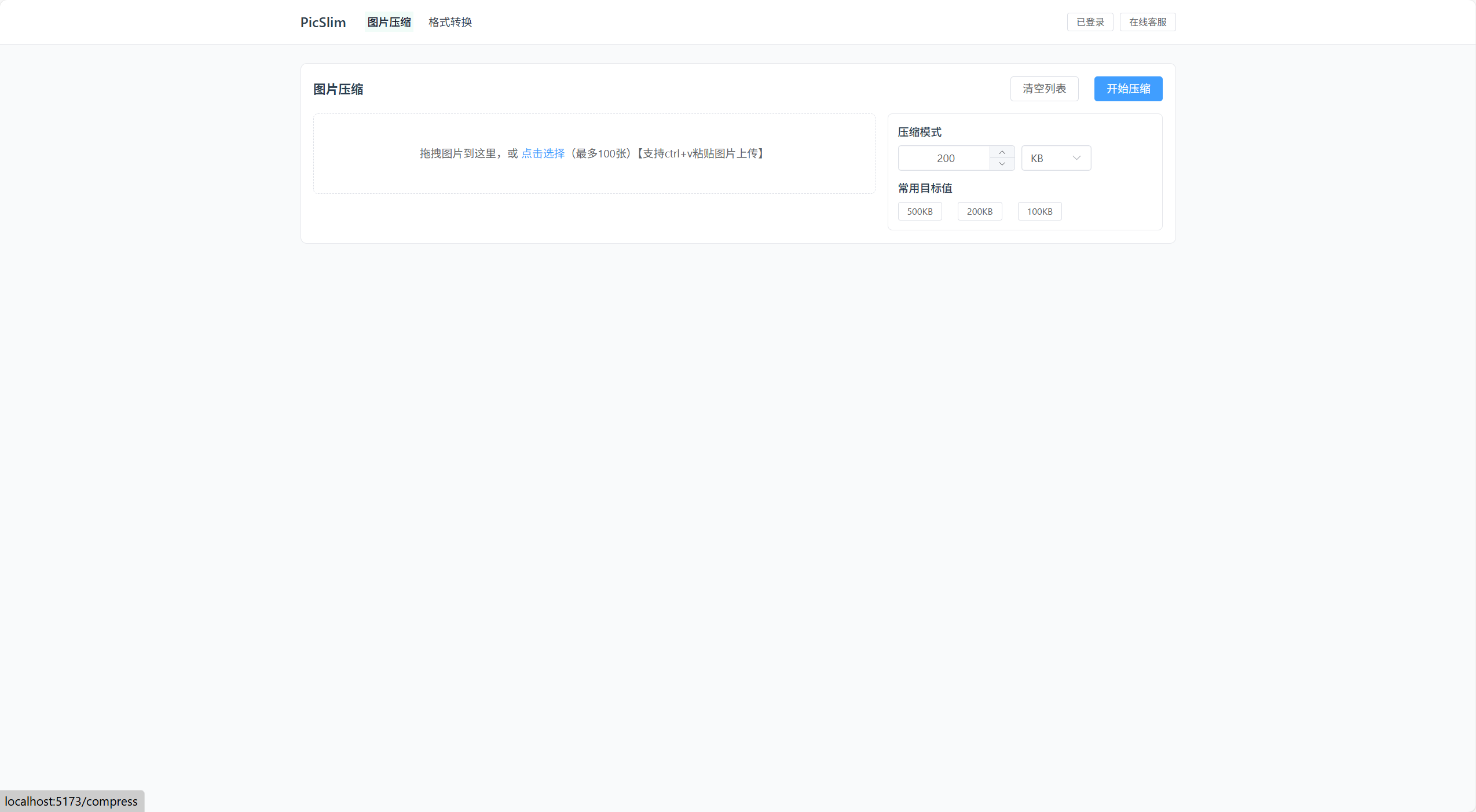Click the PicSlim logo
The width and height of the screenshot is (1476, 812).
coord(323,22)
